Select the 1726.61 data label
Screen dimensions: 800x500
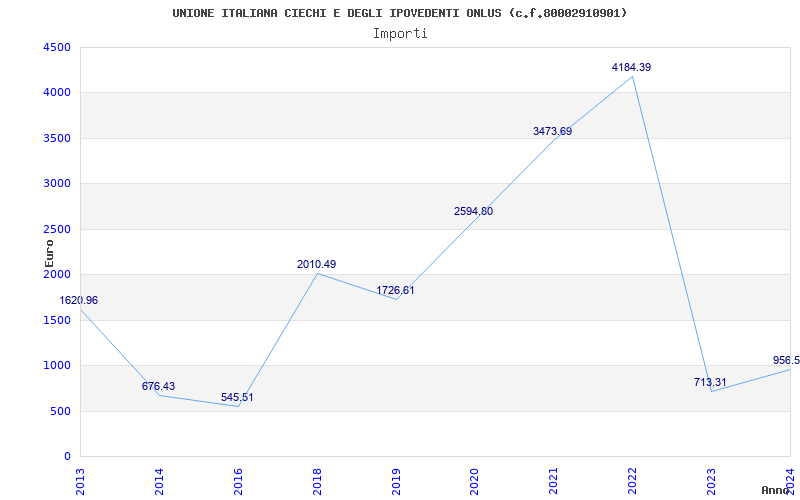coord(395,290)
